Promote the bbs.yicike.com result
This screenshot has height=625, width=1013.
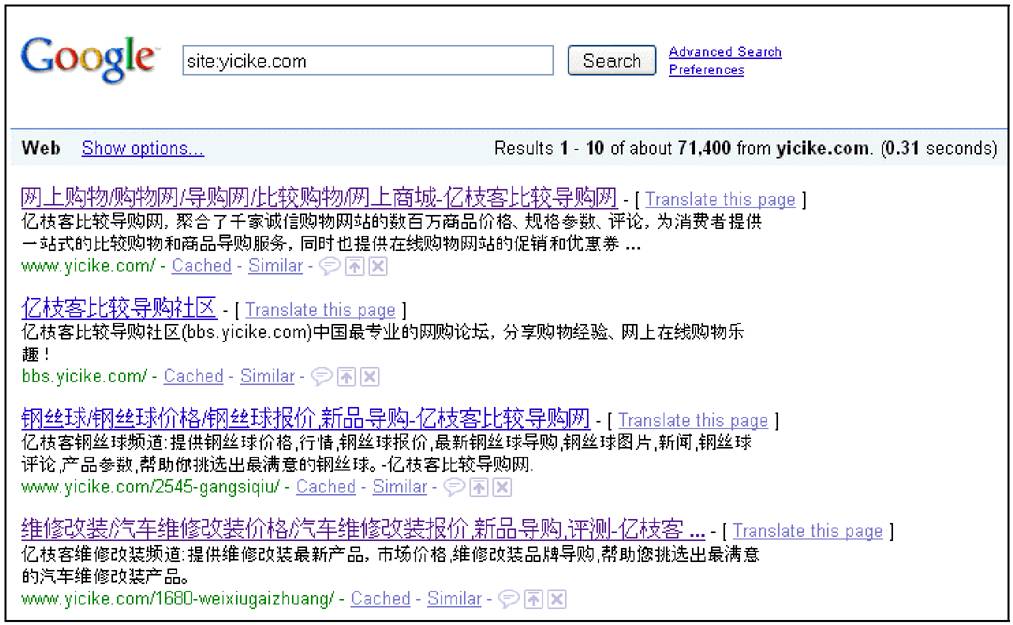pyautogui.click(x=346, y=377)
